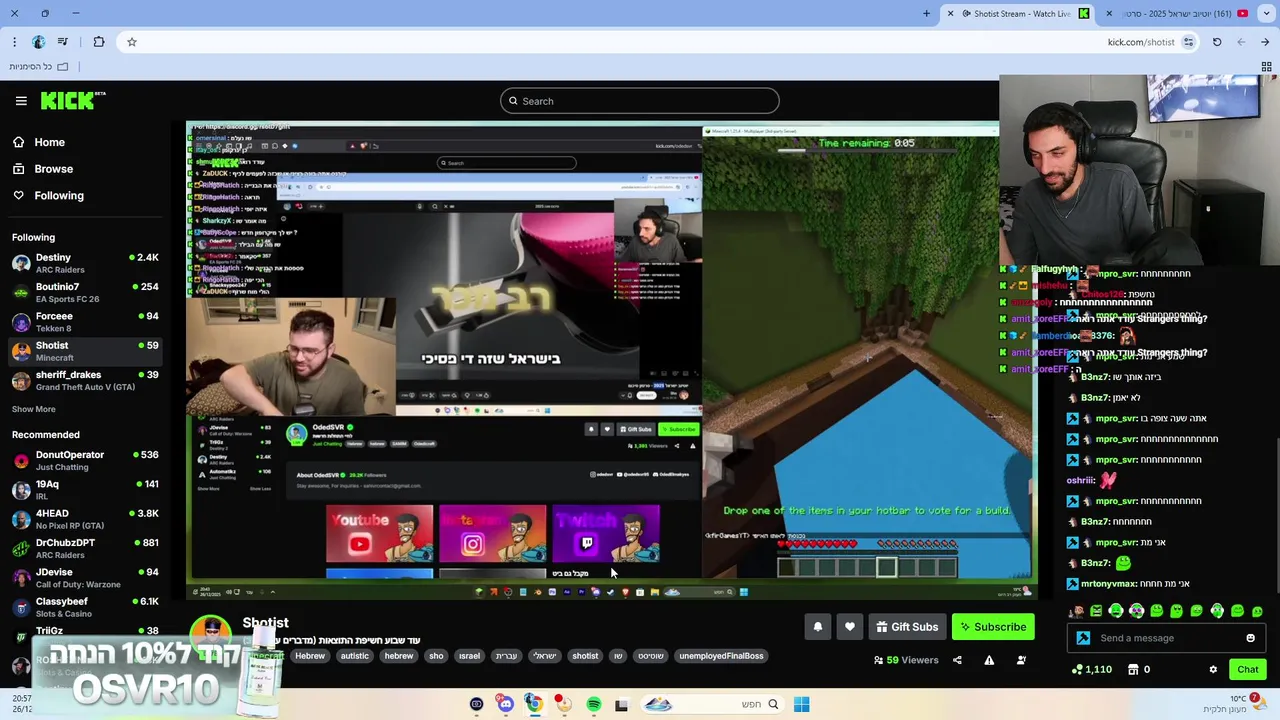Open 19Aq recommended channel
Image resolution: width=1280 pixels, height=720 pixels.
point(85,490)
